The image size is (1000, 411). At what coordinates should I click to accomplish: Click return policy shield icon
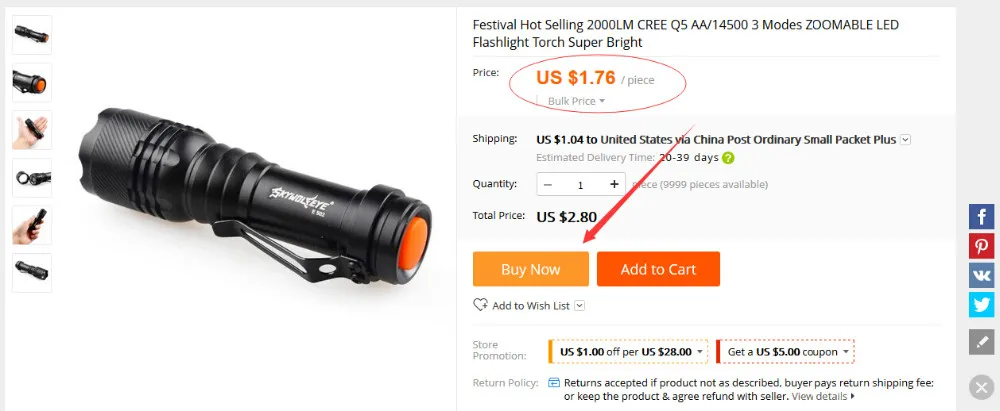554,383
